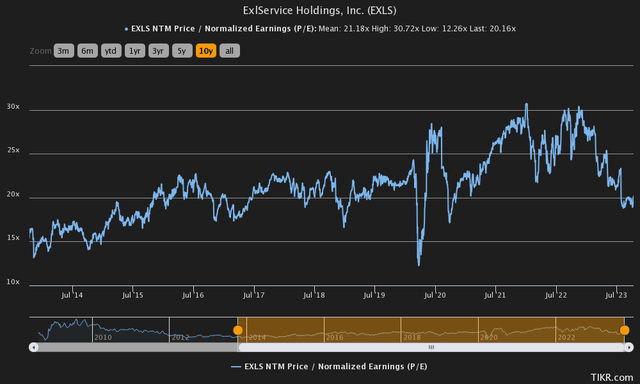Click the 2018 label in navigator
Image resolution: width=640 pixels, height=384 pixels.
click(x=412, y=337)
